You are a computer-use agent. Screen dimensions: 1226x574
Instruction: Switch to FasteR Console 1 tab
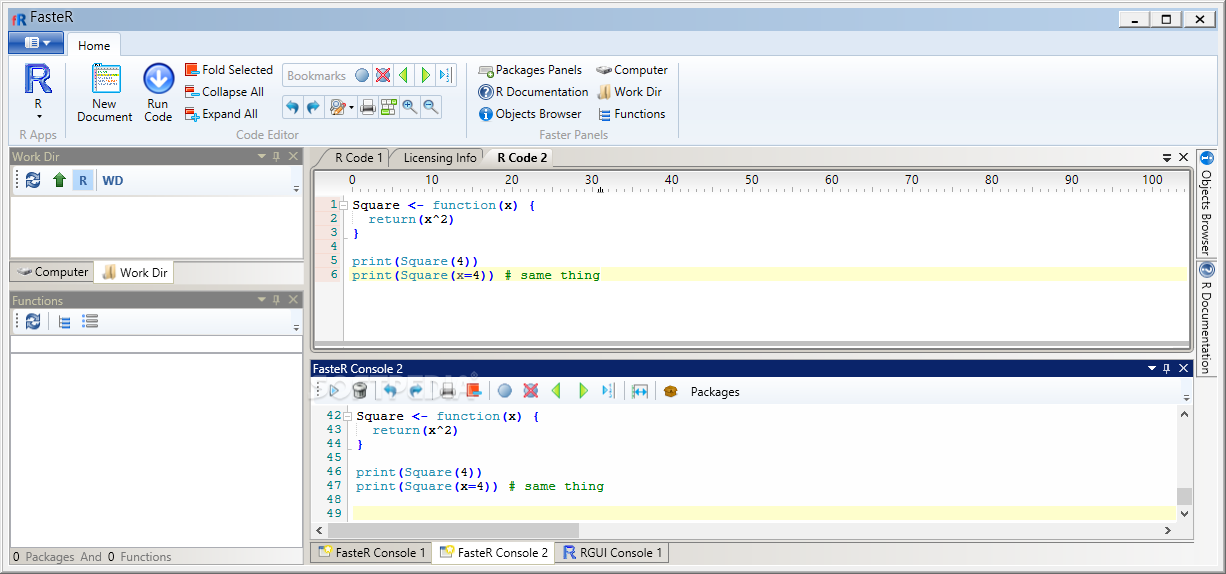(x=371, y=553)
